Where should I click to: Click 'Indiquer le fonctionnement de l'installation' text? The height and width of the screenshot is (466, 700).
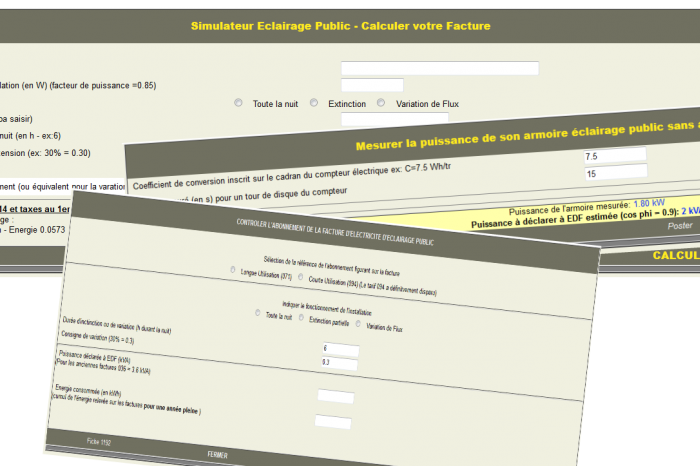(x=327, y=308)
